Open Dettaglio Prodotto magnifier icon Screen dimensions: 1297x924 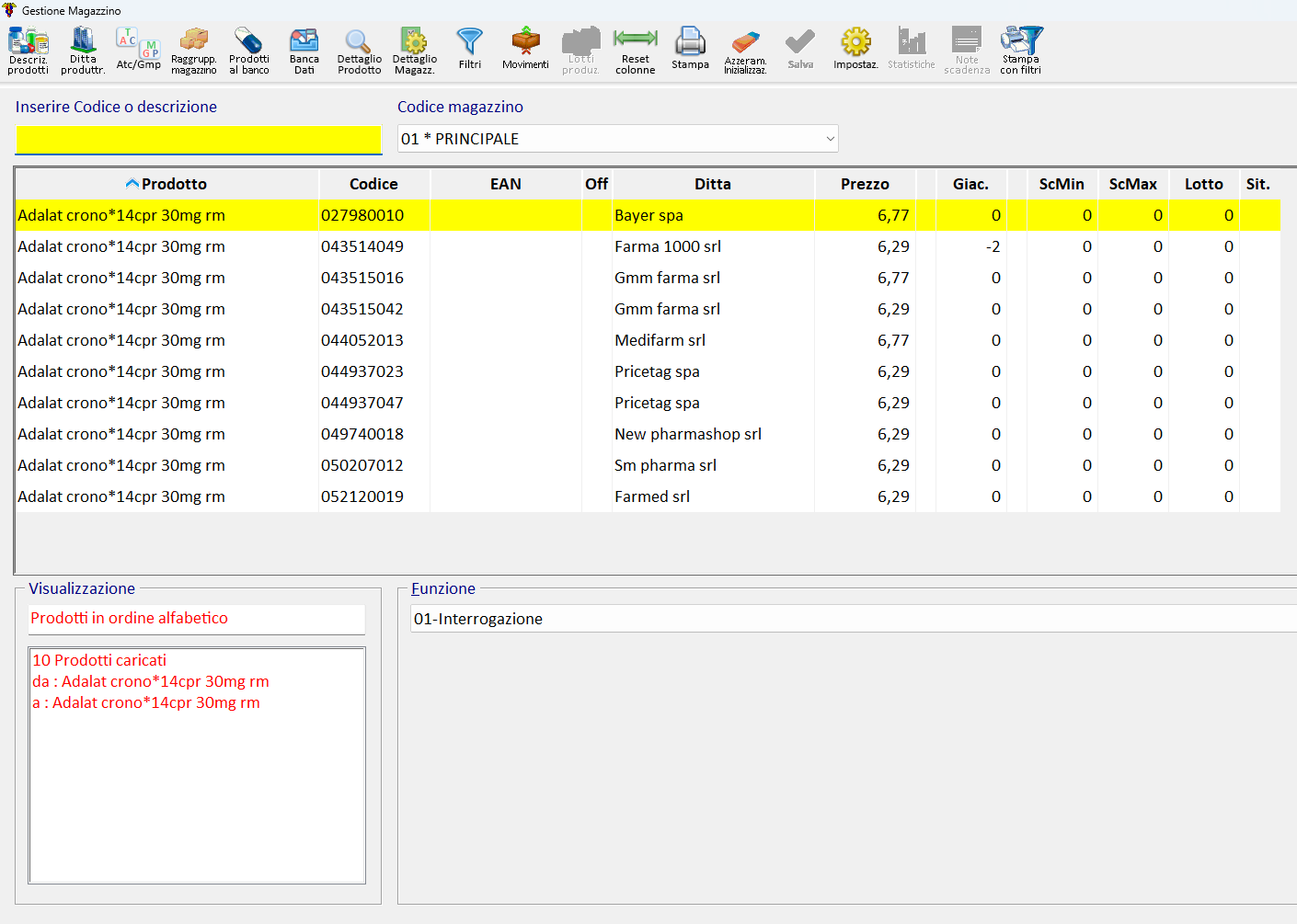pos(360,51)
